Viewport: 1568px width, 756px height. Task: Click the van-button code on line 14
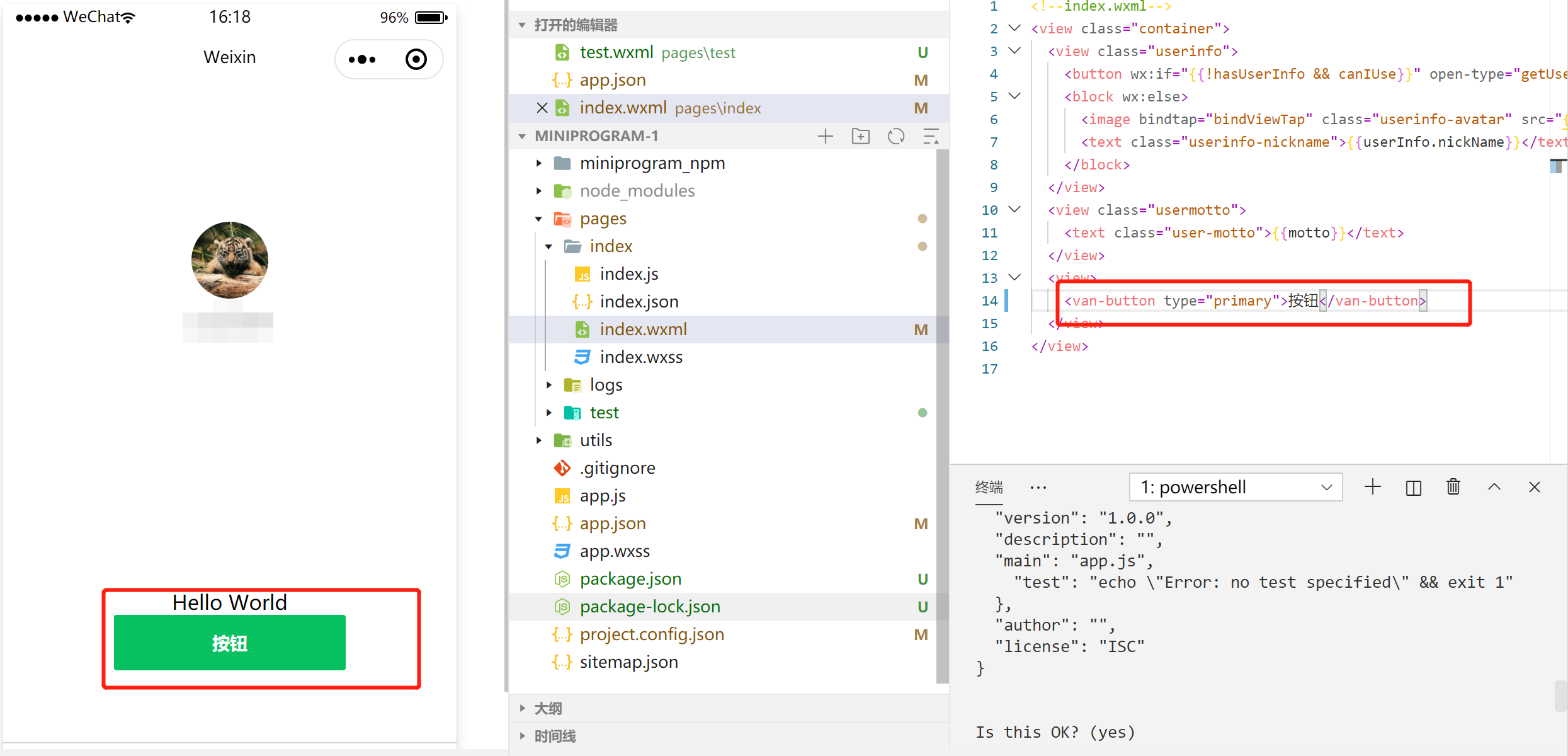pyautogui.click(x=1245, y=301)
